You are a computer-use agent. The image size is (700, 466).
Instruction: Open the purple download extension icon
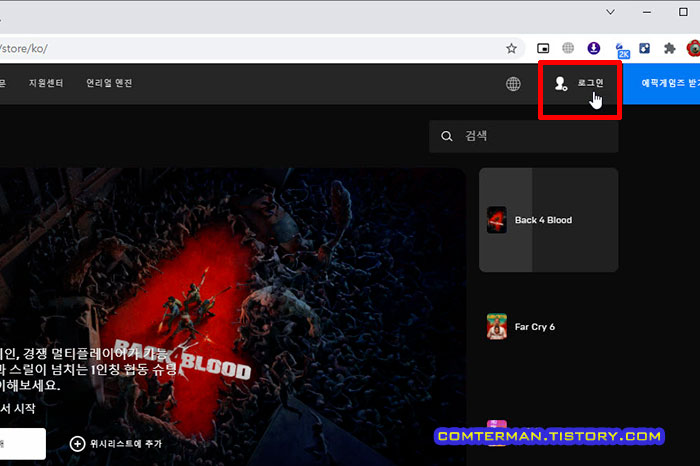click(x=593, y=48)
